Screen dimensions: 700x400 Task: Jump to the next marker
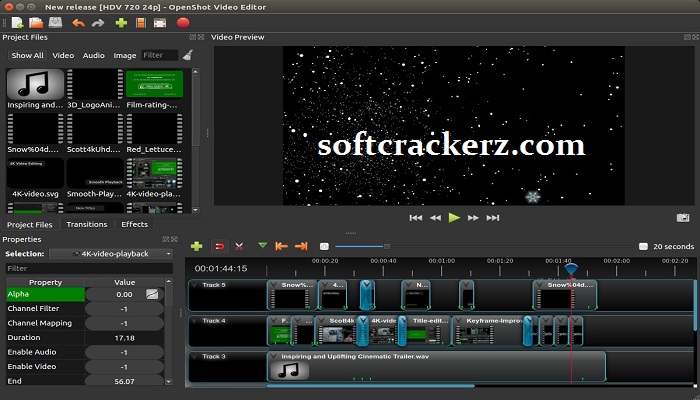click(301, 246)
